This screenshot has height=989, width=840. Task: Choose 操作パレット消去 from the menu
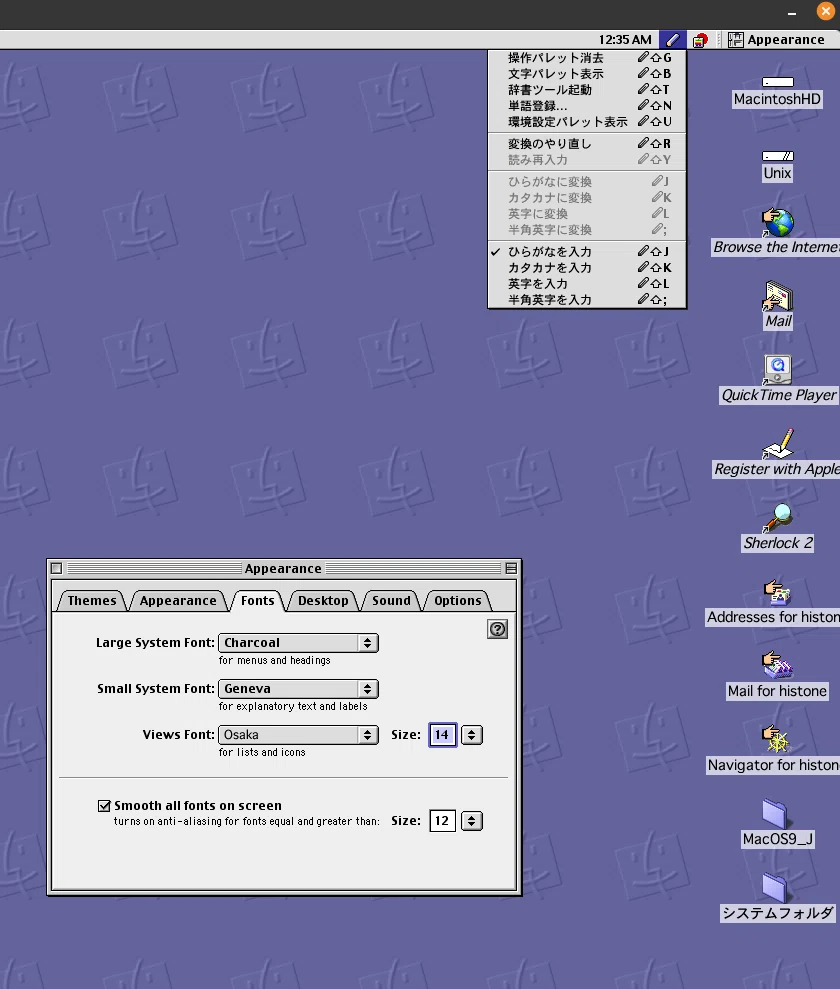[x=587, y=57]
